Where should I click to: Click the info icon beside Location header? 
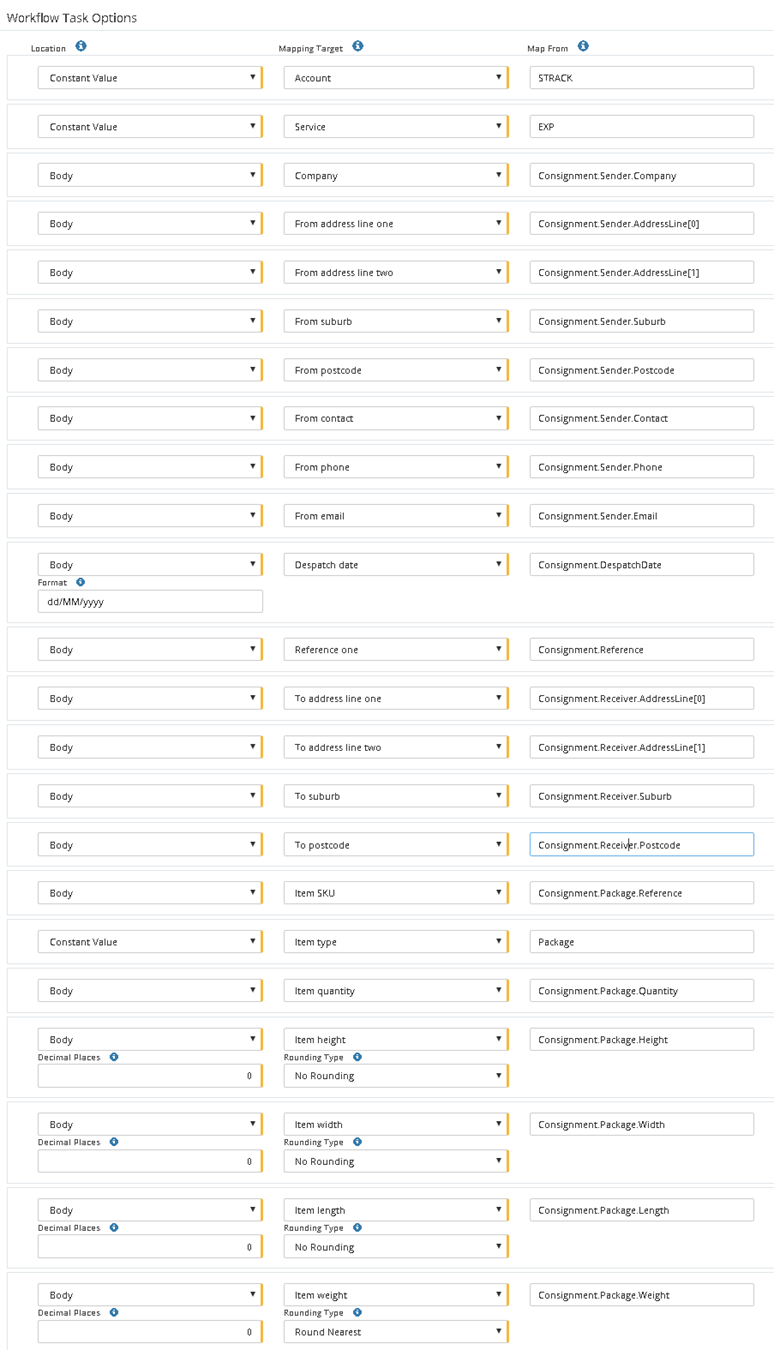pos(81,46)
